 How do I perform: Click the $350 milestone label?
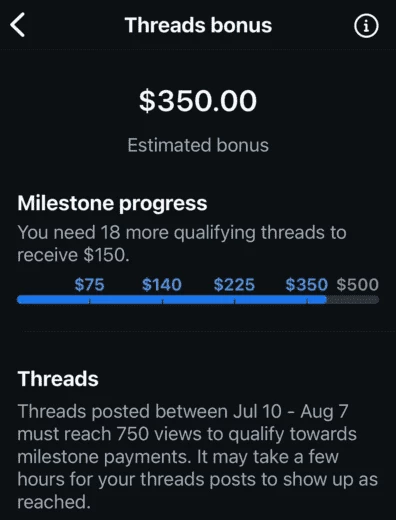(307, 285)
